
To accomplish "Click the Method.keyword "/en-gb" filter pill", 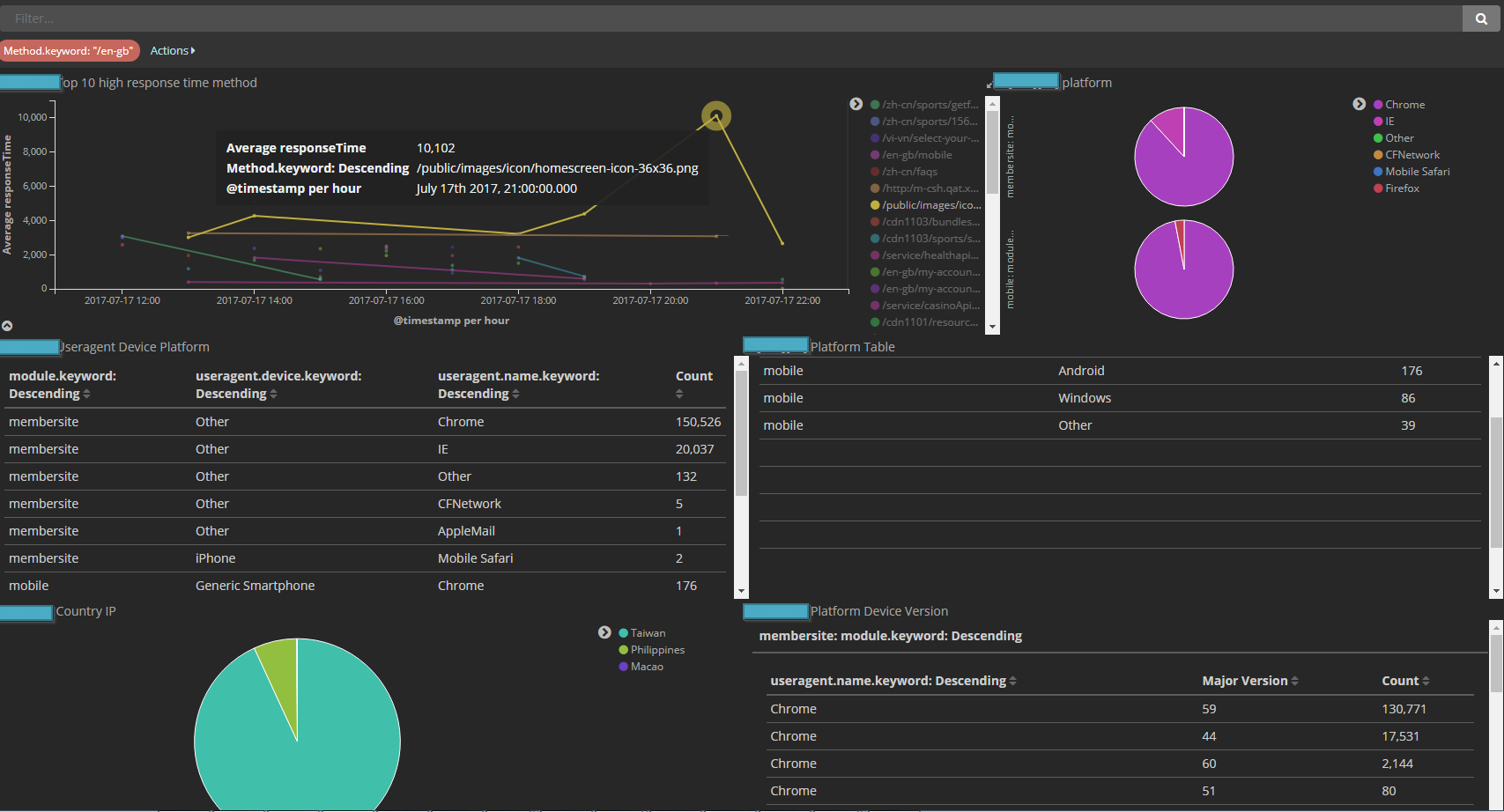I will [x=69, y=51].
